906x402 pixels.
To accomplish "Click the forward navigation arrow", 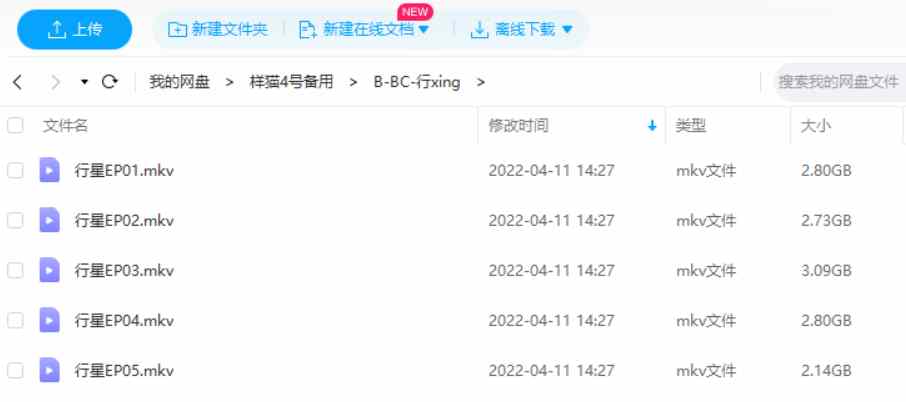I will pyautogui.click(x=55, y=83).
